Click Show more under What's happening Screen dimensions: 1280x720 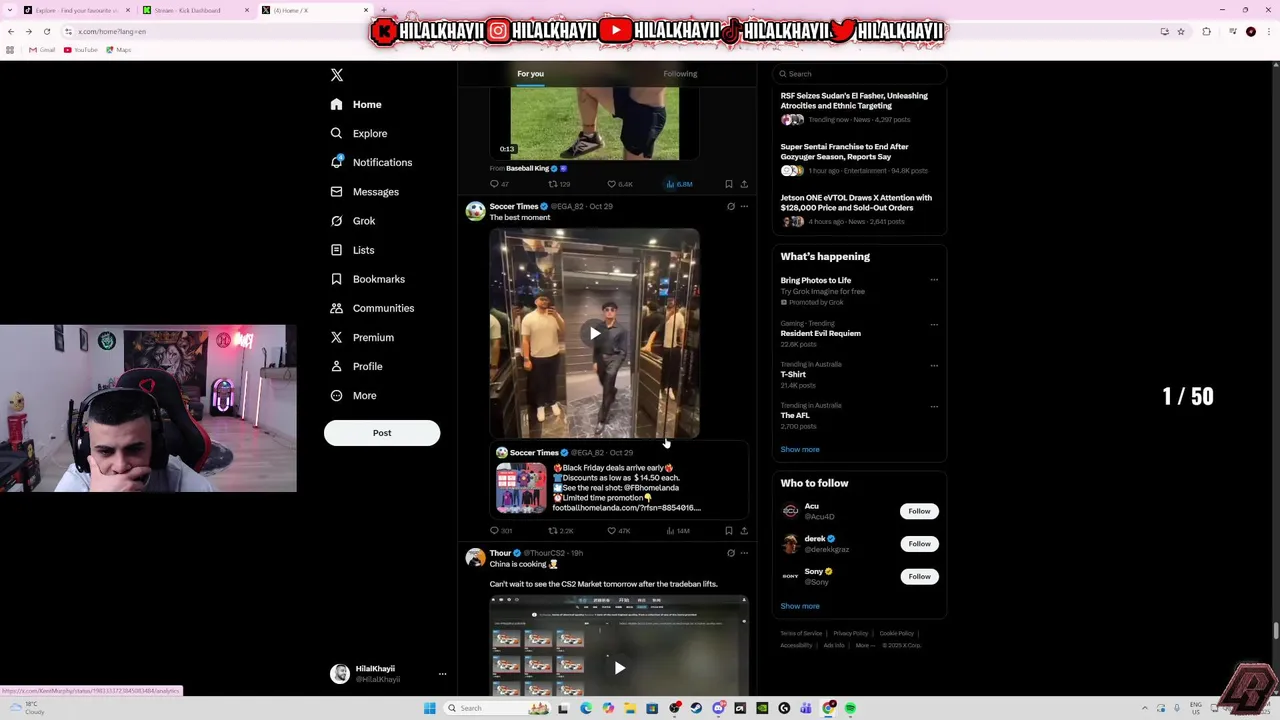coord(800,450)
